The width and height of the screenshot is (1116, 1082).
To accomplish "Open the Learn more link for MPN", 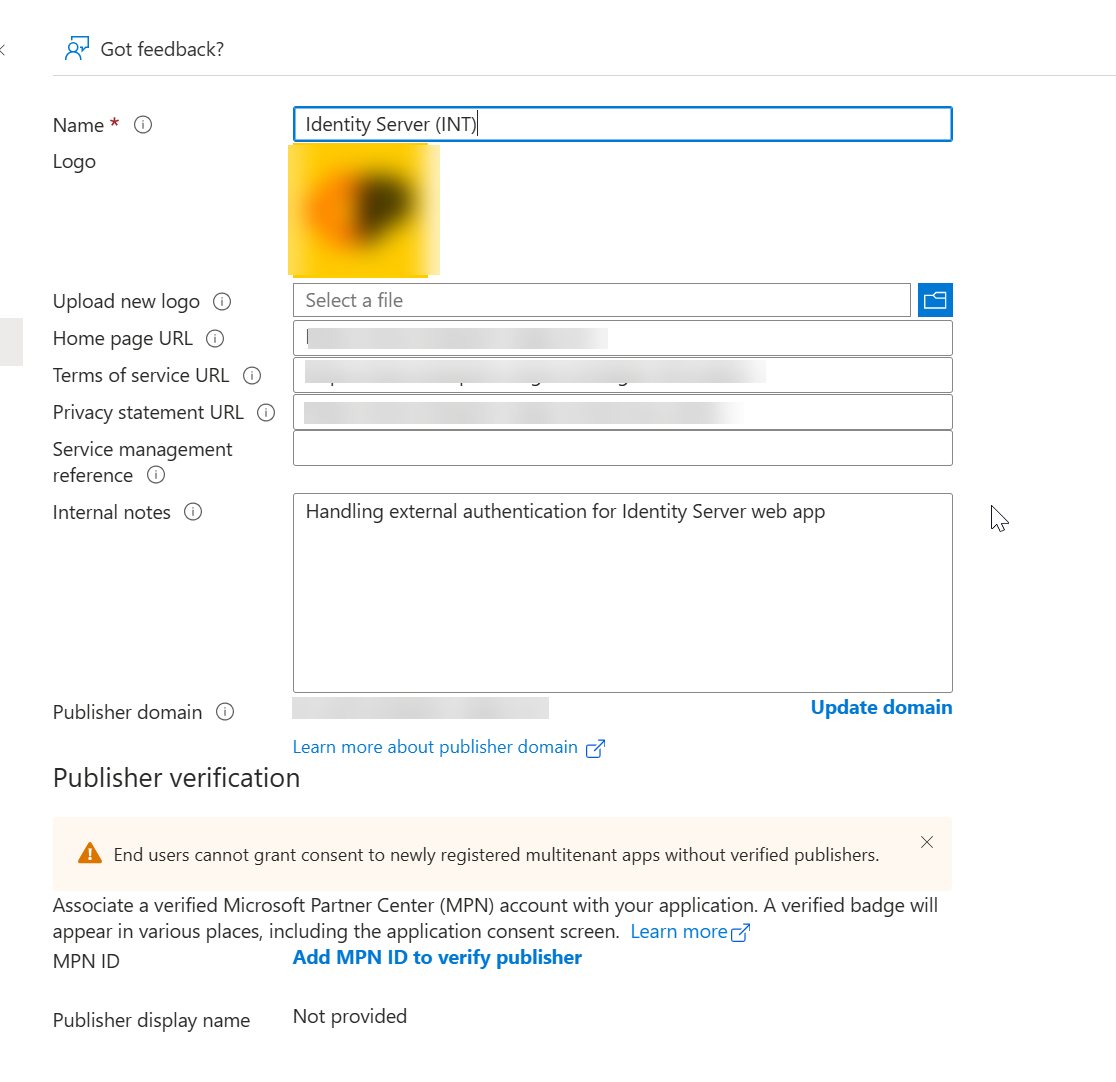I will (x=679, y=932).
